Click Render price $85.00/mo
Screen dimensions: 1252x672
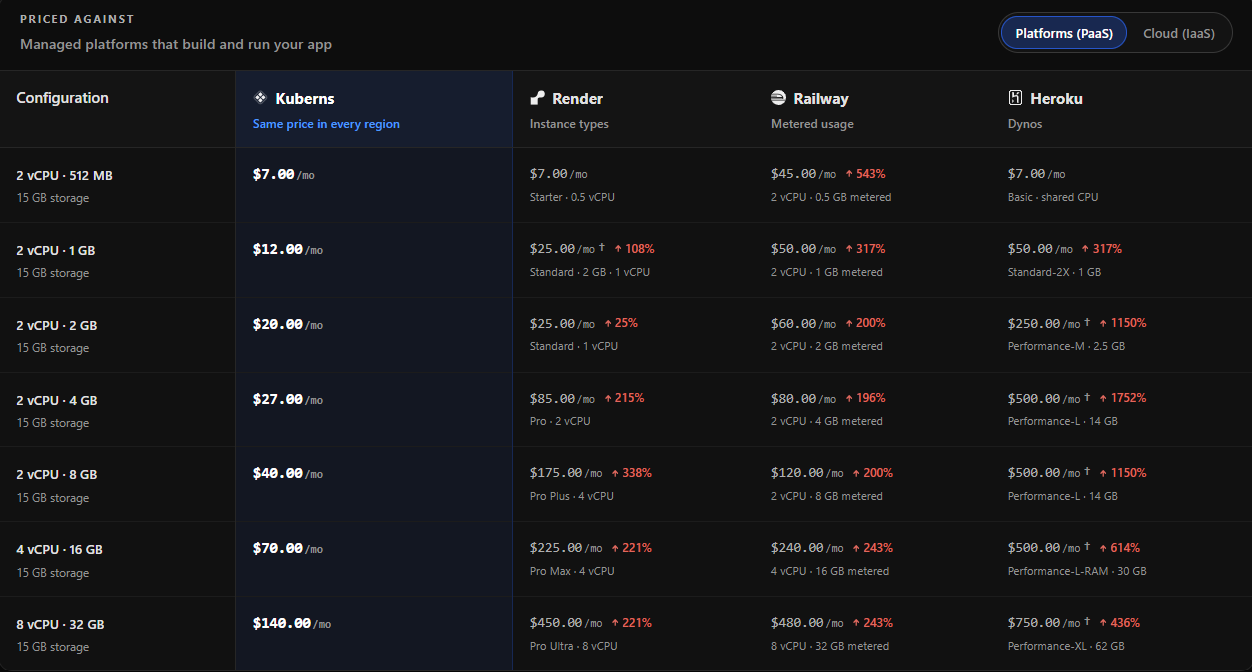[x=562, y=398]
